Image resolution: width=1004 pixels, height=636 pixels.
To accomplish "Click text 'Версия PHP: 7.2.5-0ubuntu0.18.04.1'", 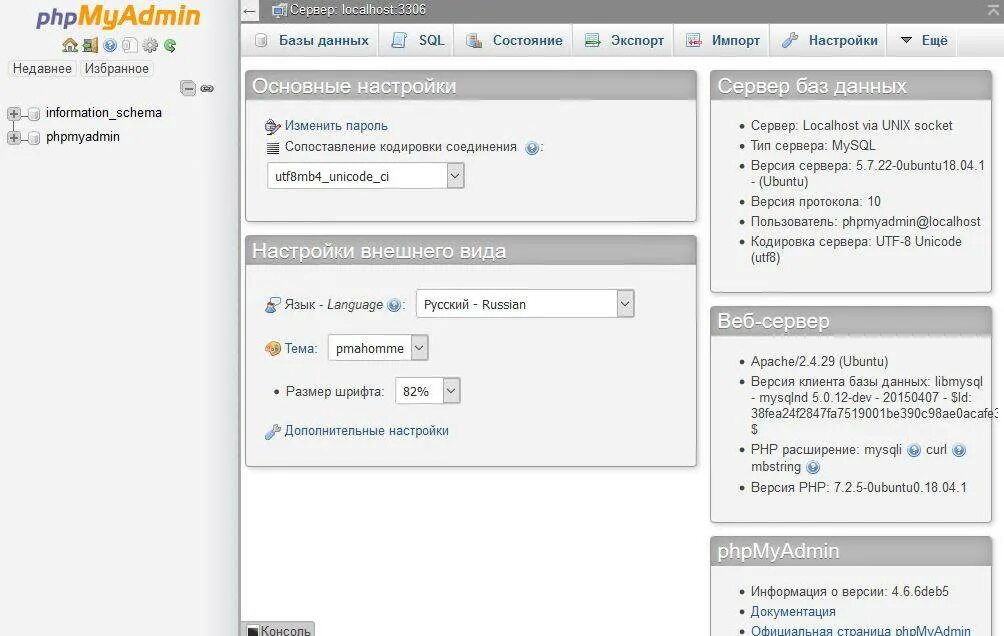I will coord(859,487).
